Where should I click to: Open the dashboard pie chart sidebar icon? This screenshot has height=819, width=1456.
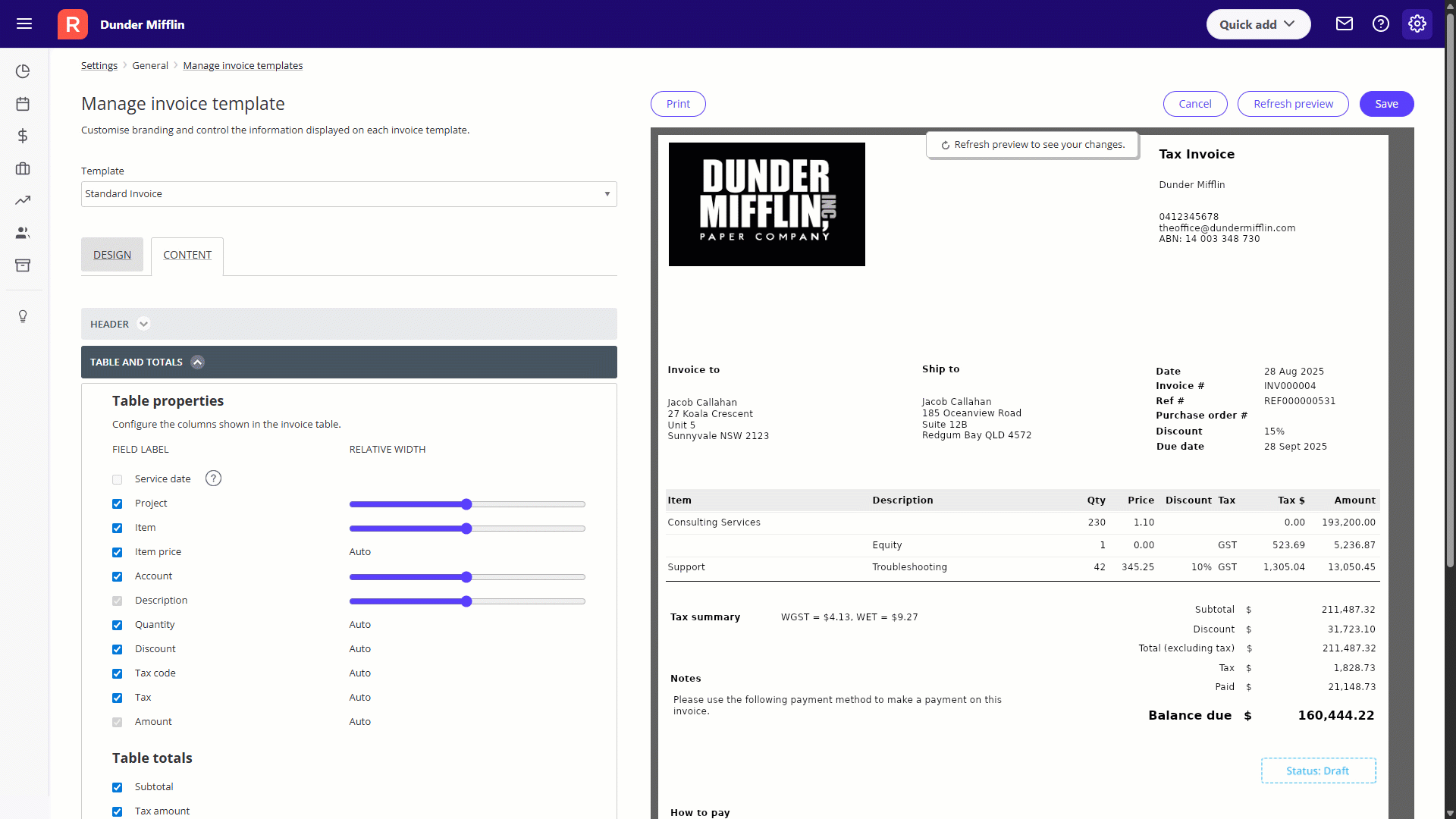pos(23,71)
